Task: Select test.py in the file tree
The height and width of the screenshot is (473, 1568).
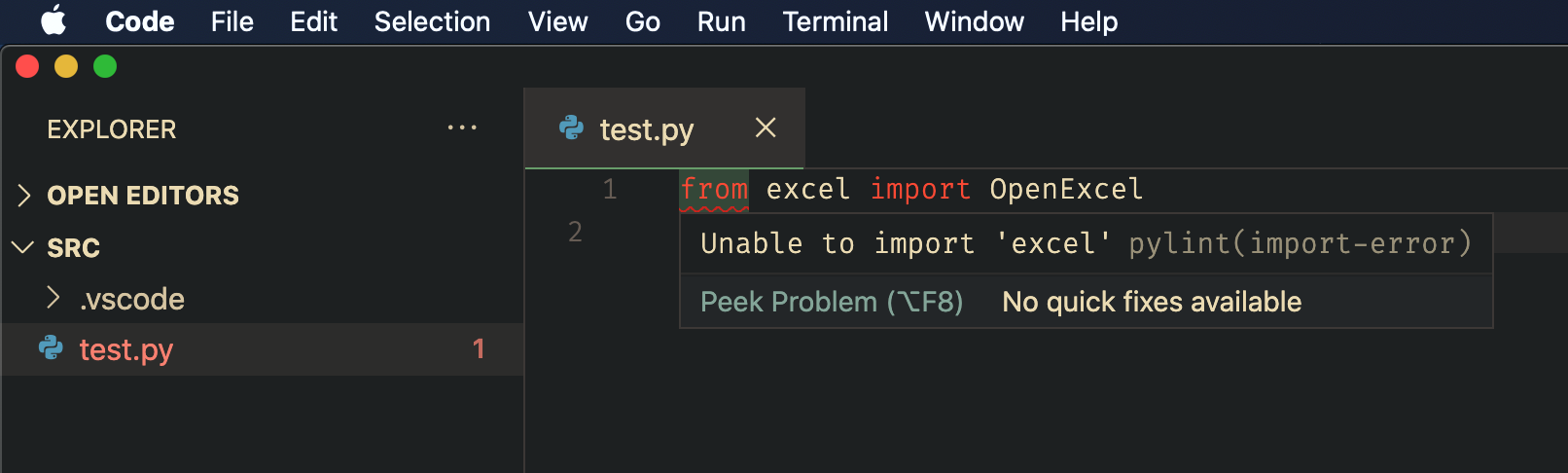Action: (x=263, y=349)
